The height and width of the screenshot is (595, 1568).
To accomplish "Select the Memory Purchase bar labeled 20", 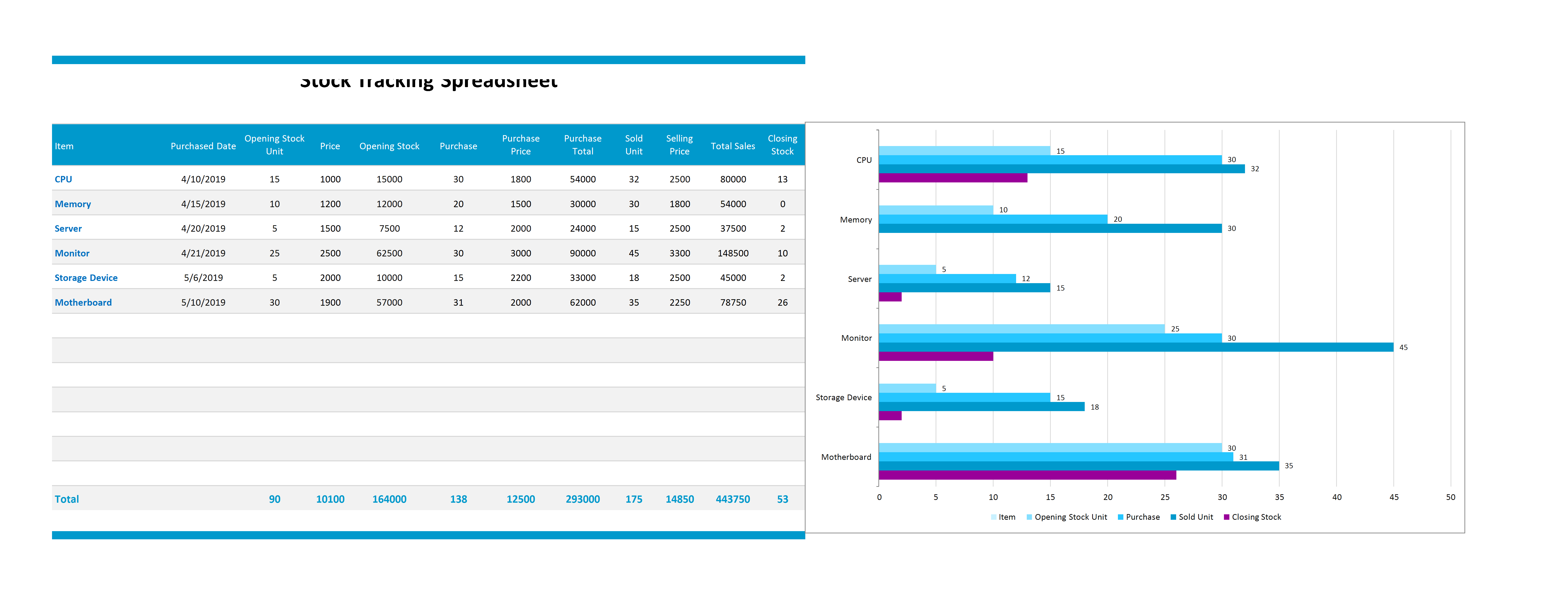I will [993, 219].
